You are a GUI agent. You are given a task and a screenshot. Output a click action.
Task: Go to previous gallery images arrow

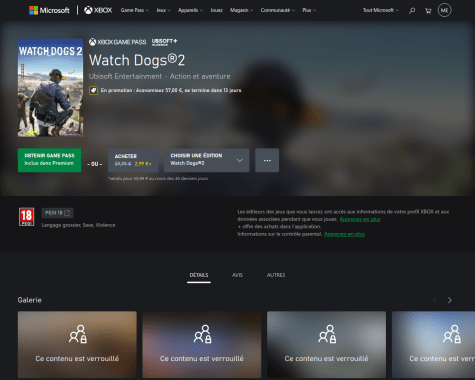tap(435, 300)
